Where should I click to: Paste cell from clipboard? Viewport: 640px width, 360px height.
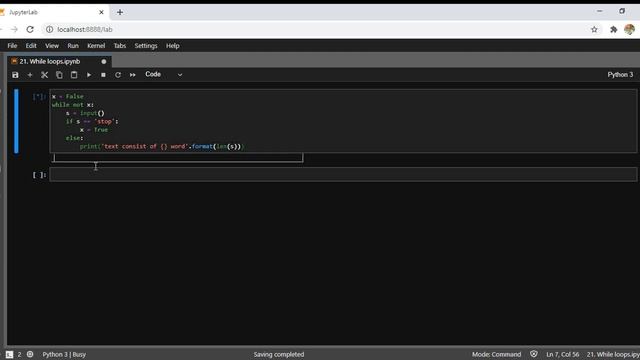pyautogui.click(x=74, y=75)
